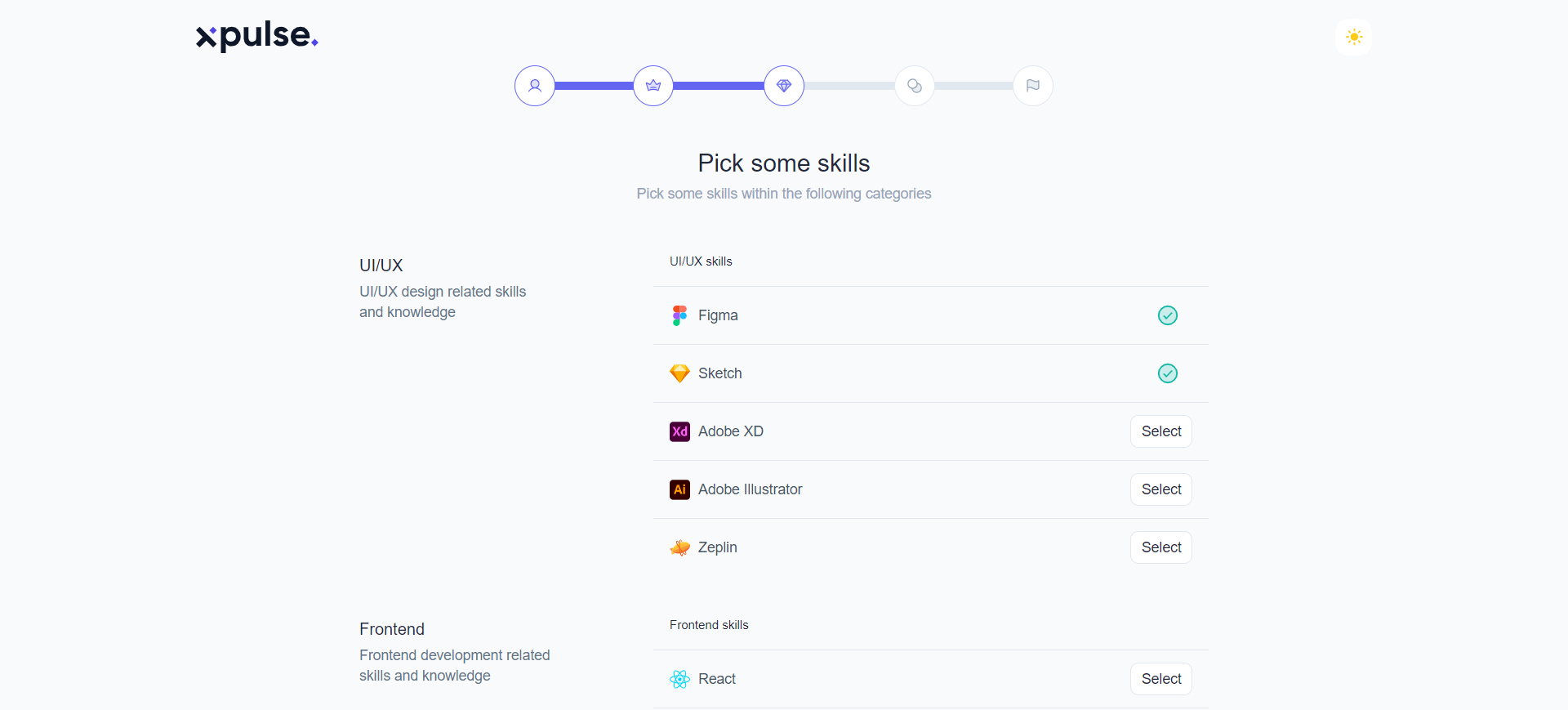Click the Adobe XD icon
The width and height of the screenshot is (1568, 710).
pos(679,431)
